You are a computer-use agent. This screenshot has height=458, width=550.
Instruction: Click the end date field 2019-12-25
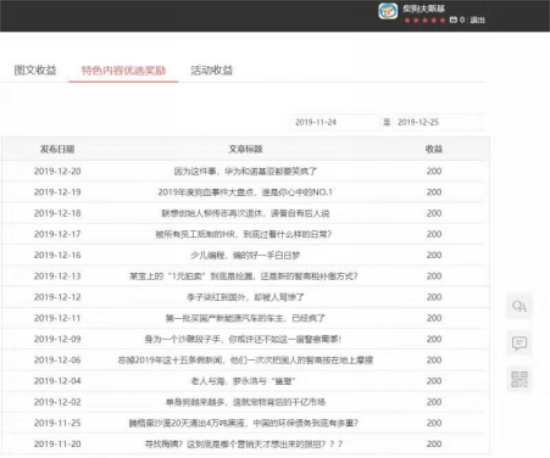[x=438, y=122]
